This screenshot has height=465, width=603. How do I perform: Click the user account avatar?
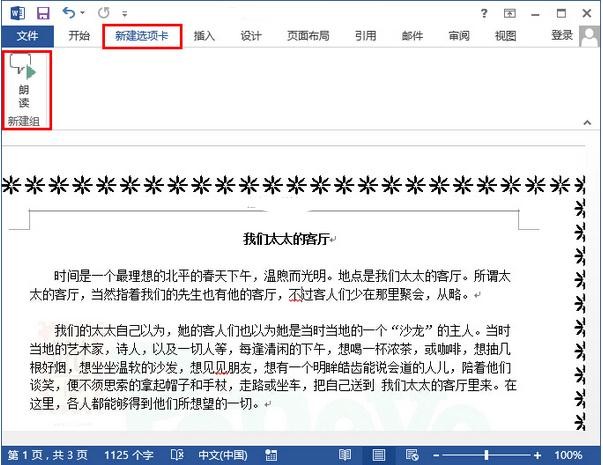click(589, 37)
